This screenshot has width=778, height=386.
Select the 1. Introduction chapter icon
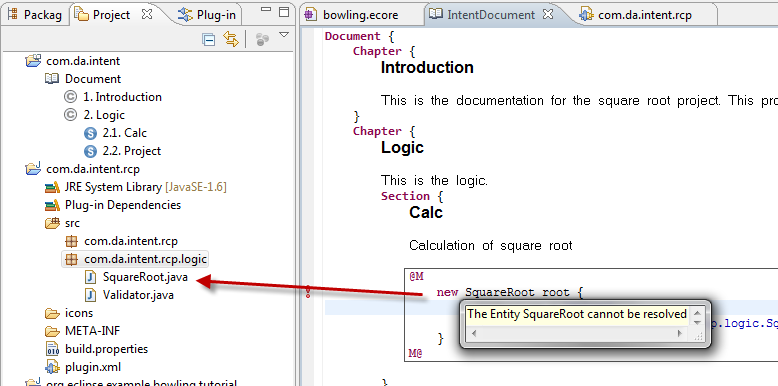70,97
